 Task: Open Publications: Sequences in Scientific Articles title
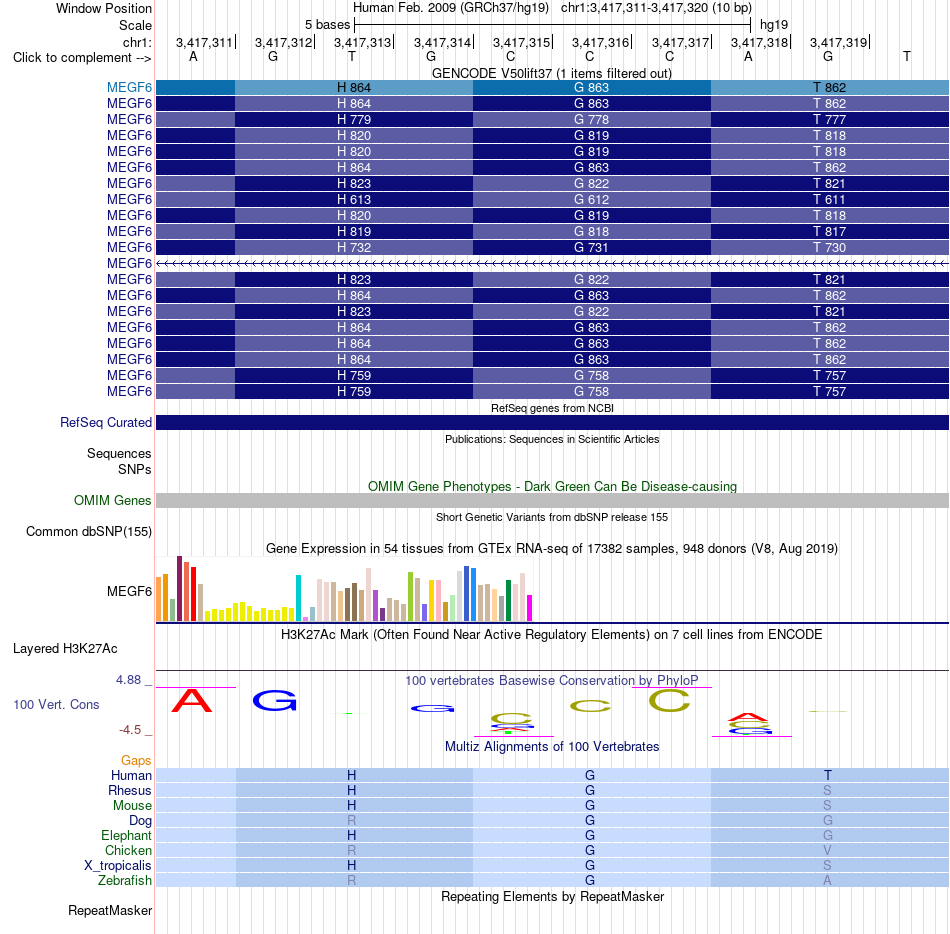552,439
